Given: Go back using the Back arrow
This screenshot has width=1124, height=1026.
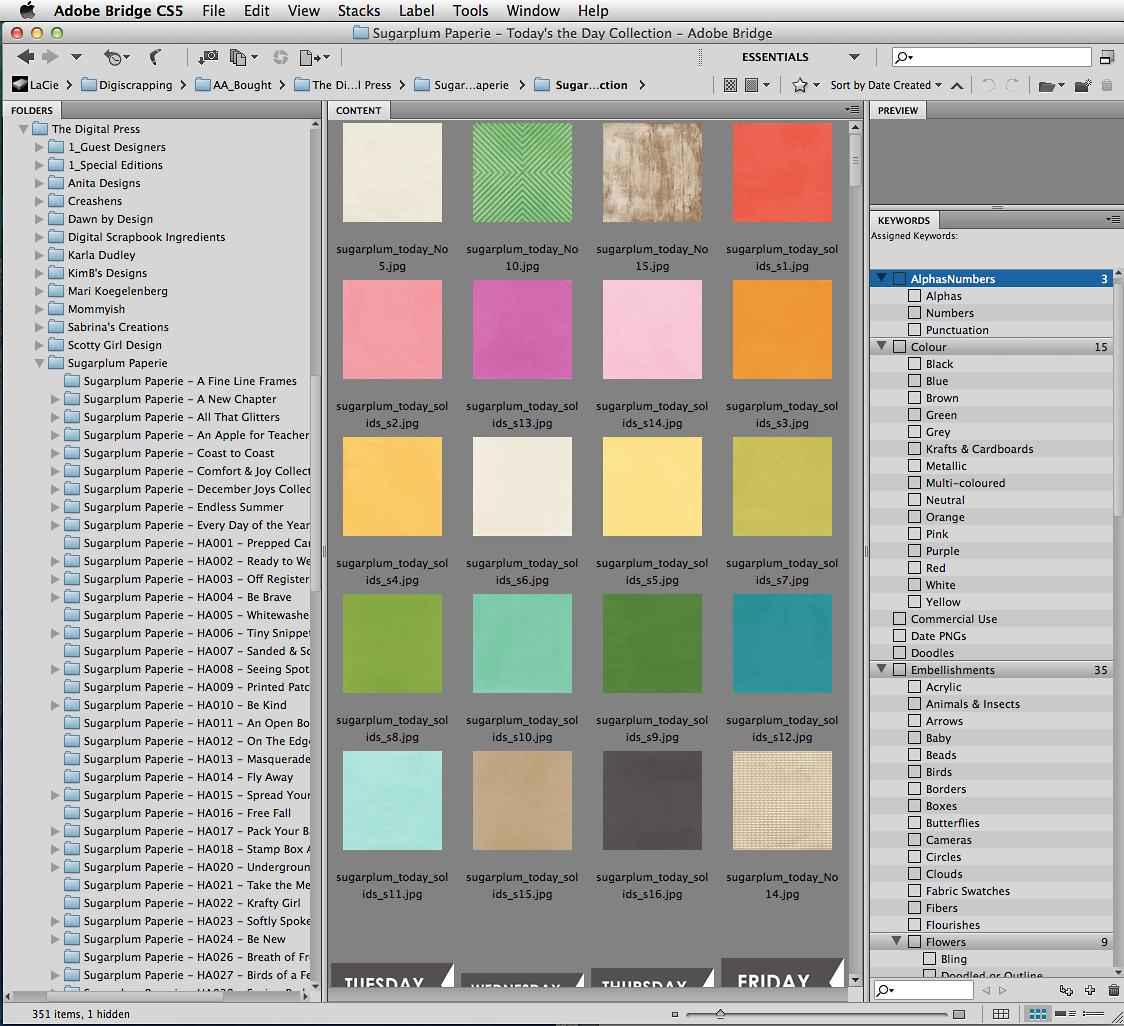Looking at the screenshot, I should (x=26, y=57).
